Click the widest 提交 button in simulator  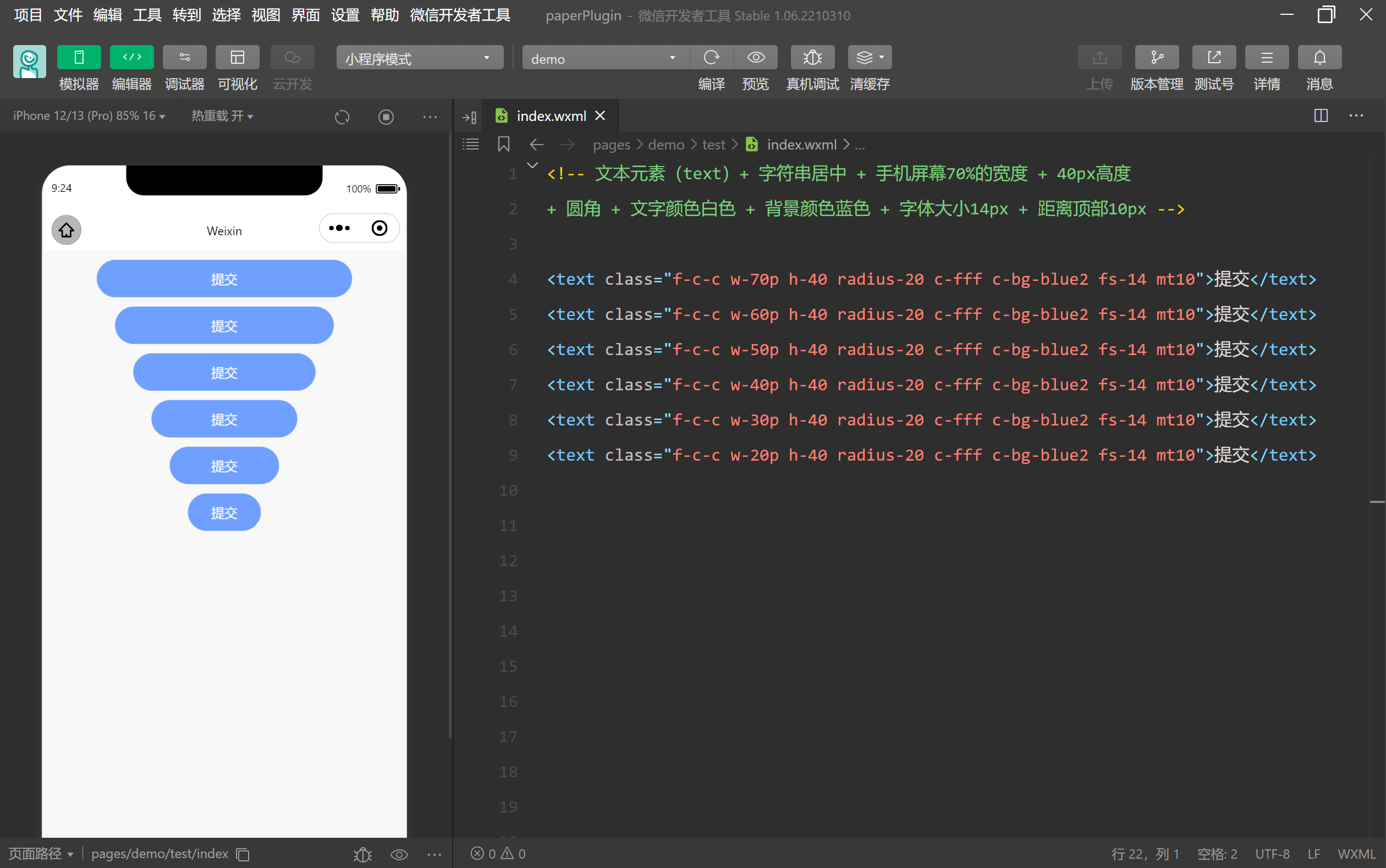point(224,279)
